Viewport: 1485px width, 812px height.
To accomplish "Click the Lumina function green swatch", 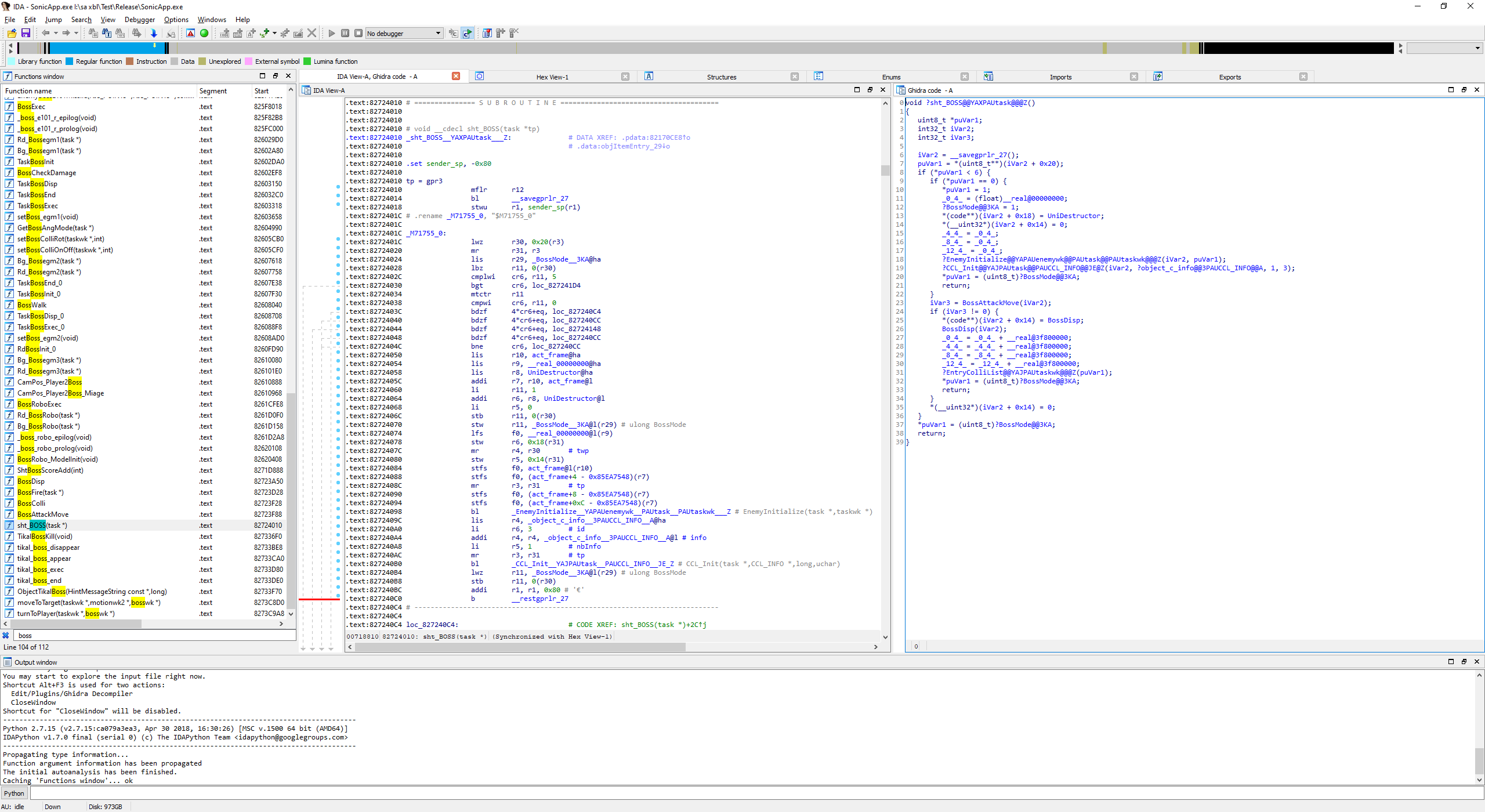I will pos(307,61).
